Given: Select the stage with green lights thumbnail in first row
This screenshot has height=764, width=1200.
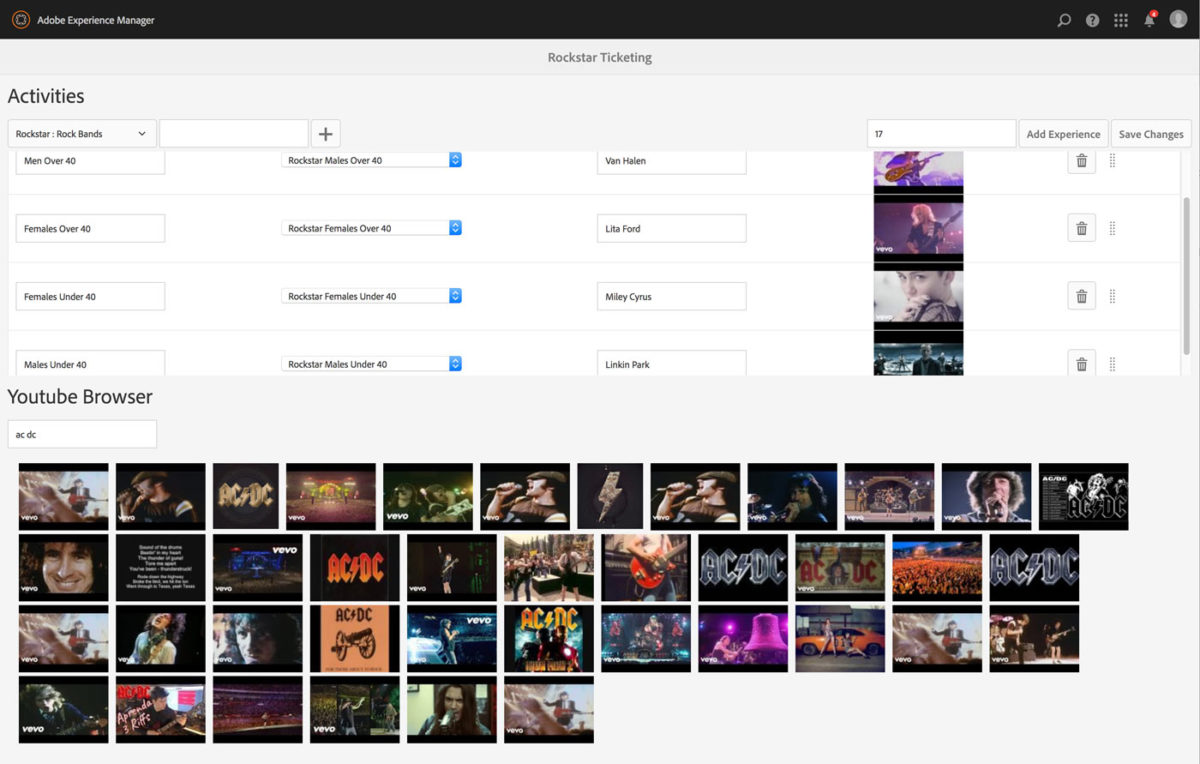Looking at the screenshot, I should (x=331, y=496).
